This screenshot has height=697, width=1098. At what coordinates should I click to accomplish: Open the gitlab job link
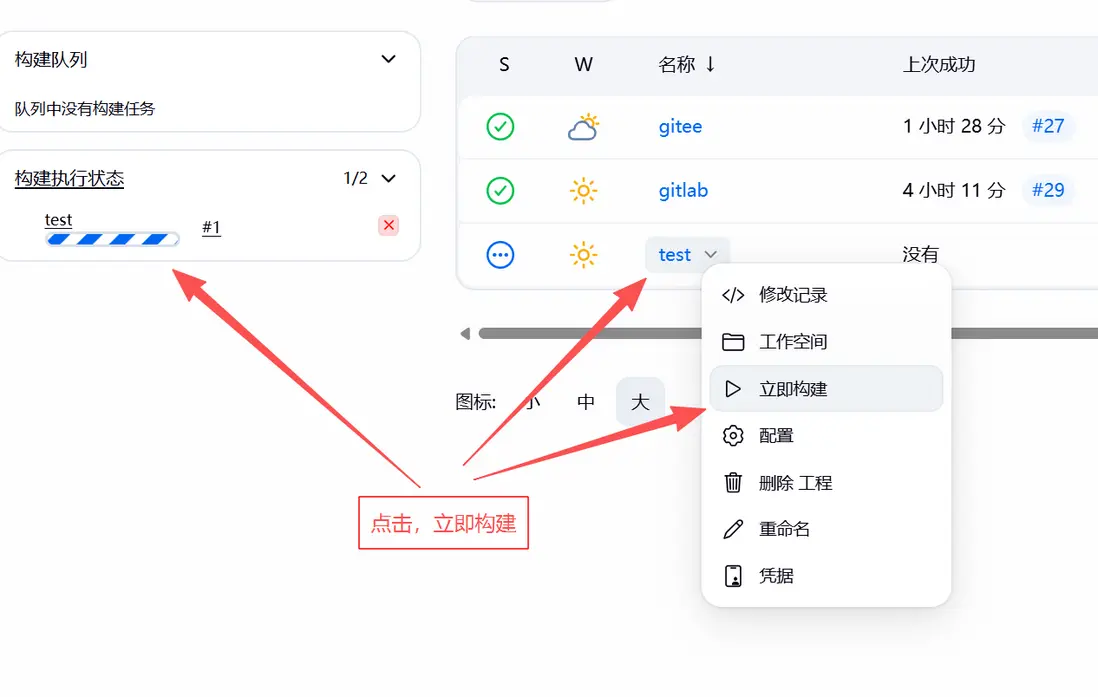tap(683, 191)
